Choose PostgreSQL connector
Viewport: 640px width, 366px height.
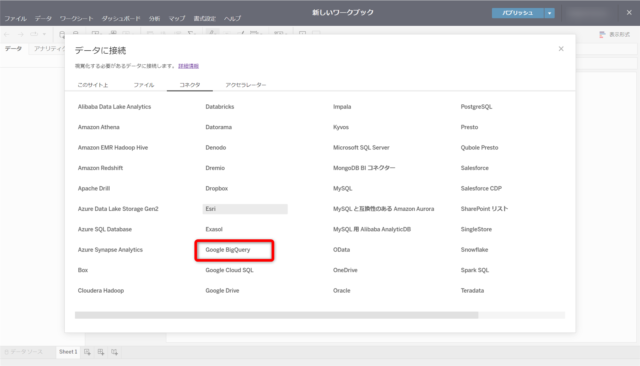(476, 107)
